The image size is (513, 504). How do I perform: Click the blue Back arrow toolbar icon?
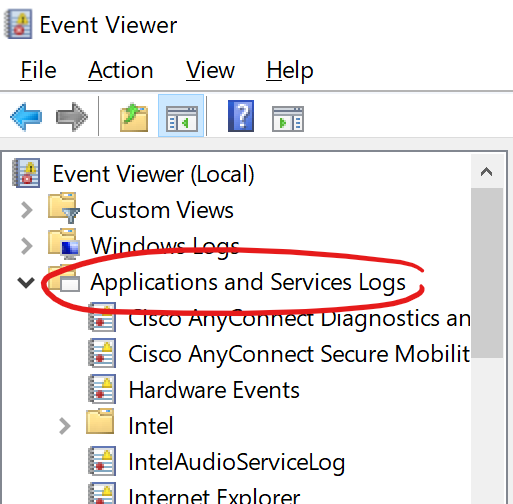26,117
